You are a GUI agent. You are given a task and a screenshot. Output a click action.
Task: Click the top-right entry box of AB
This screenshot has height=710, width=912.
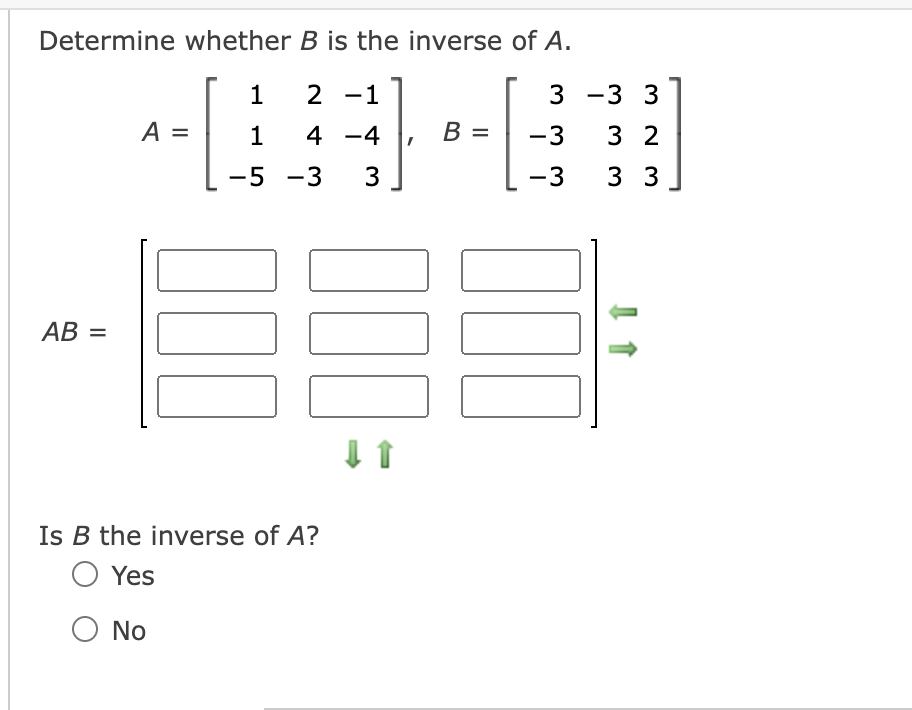point(522,268)
